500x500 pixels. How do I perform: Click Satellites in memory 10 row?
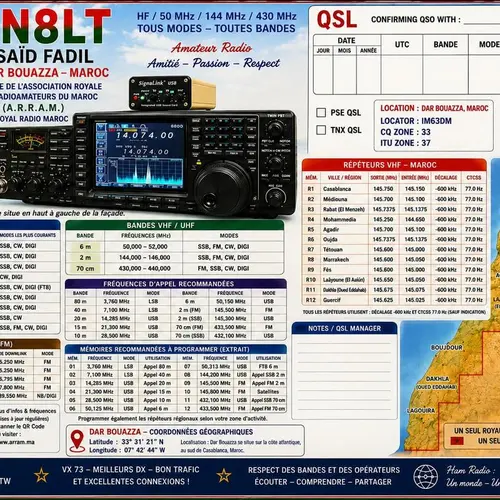click(x=268, y=392)
